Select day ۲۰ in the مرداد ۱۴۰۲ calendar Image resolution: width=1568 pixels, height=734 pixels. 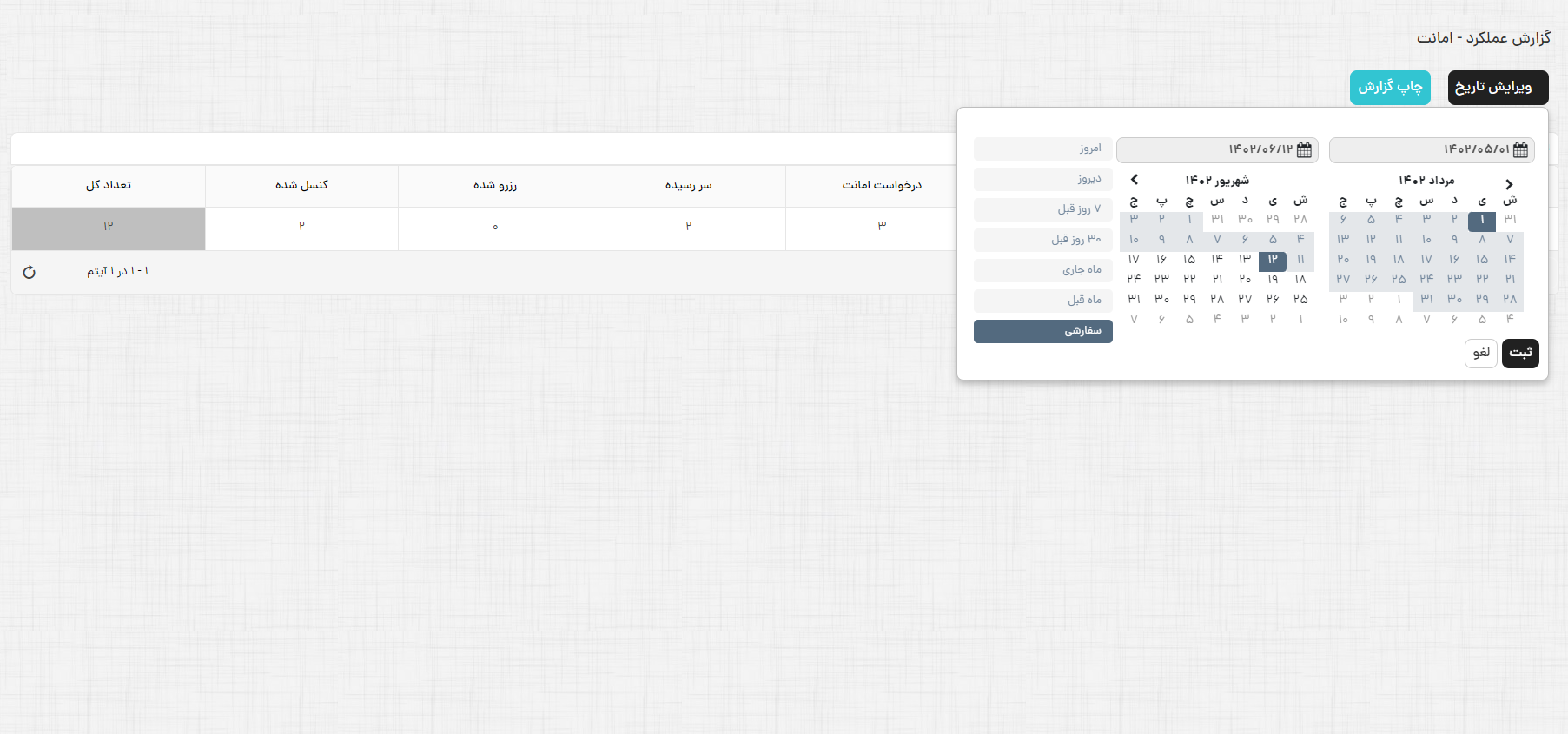click(x=1343, y=260)
